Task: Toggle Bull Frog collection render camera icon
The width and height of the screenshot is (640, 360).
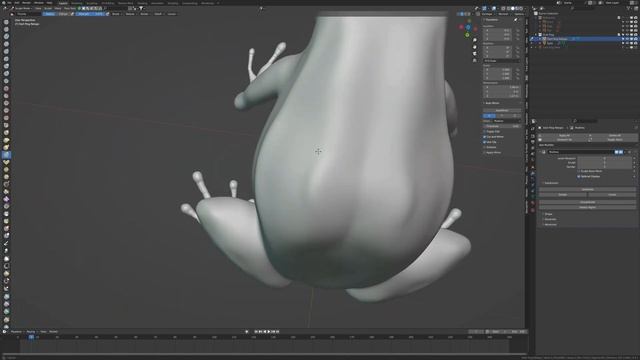Action: click(636, 35)
